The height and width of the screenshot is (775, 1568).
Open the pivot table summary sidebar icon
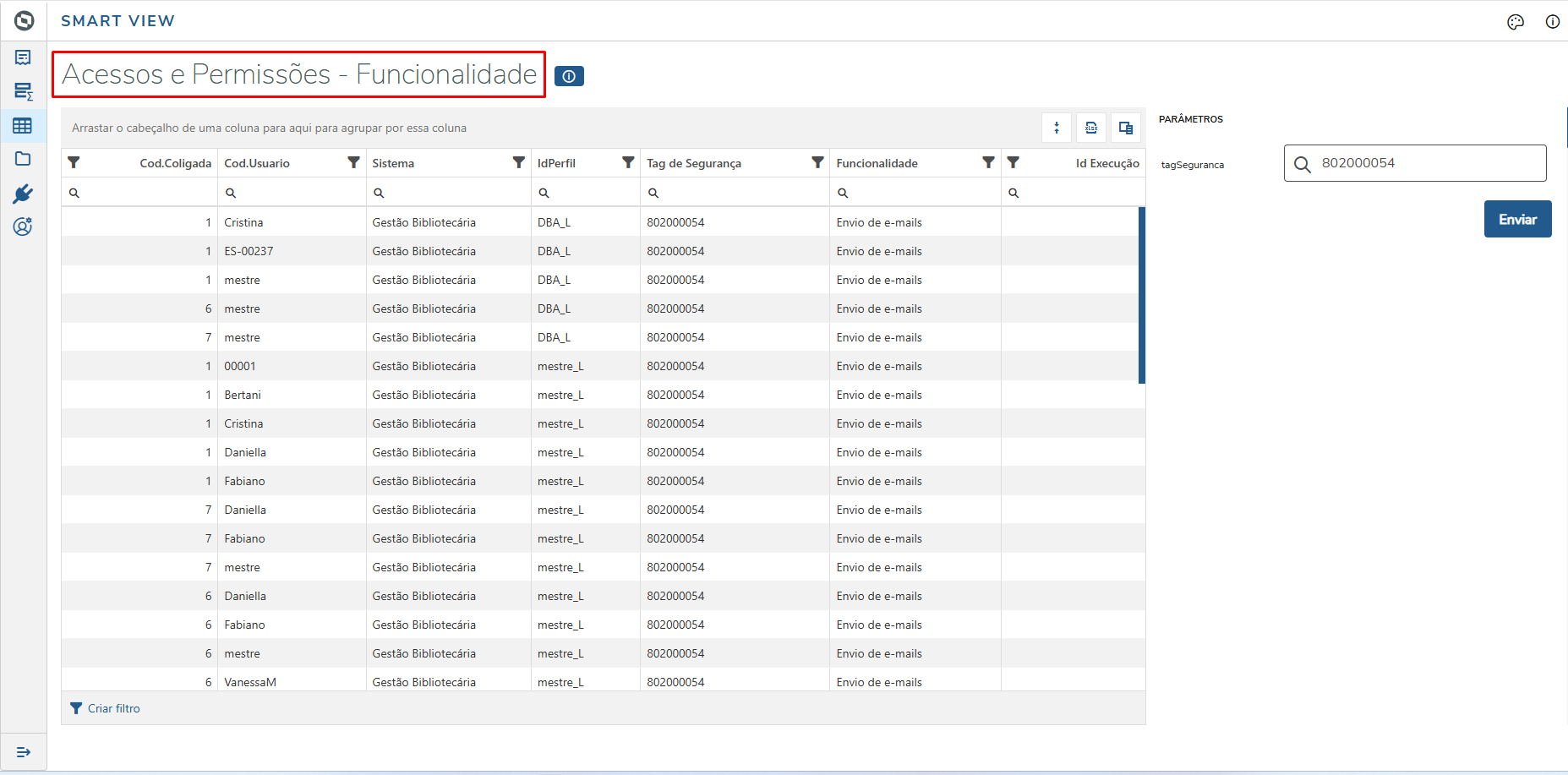[23, 91]
